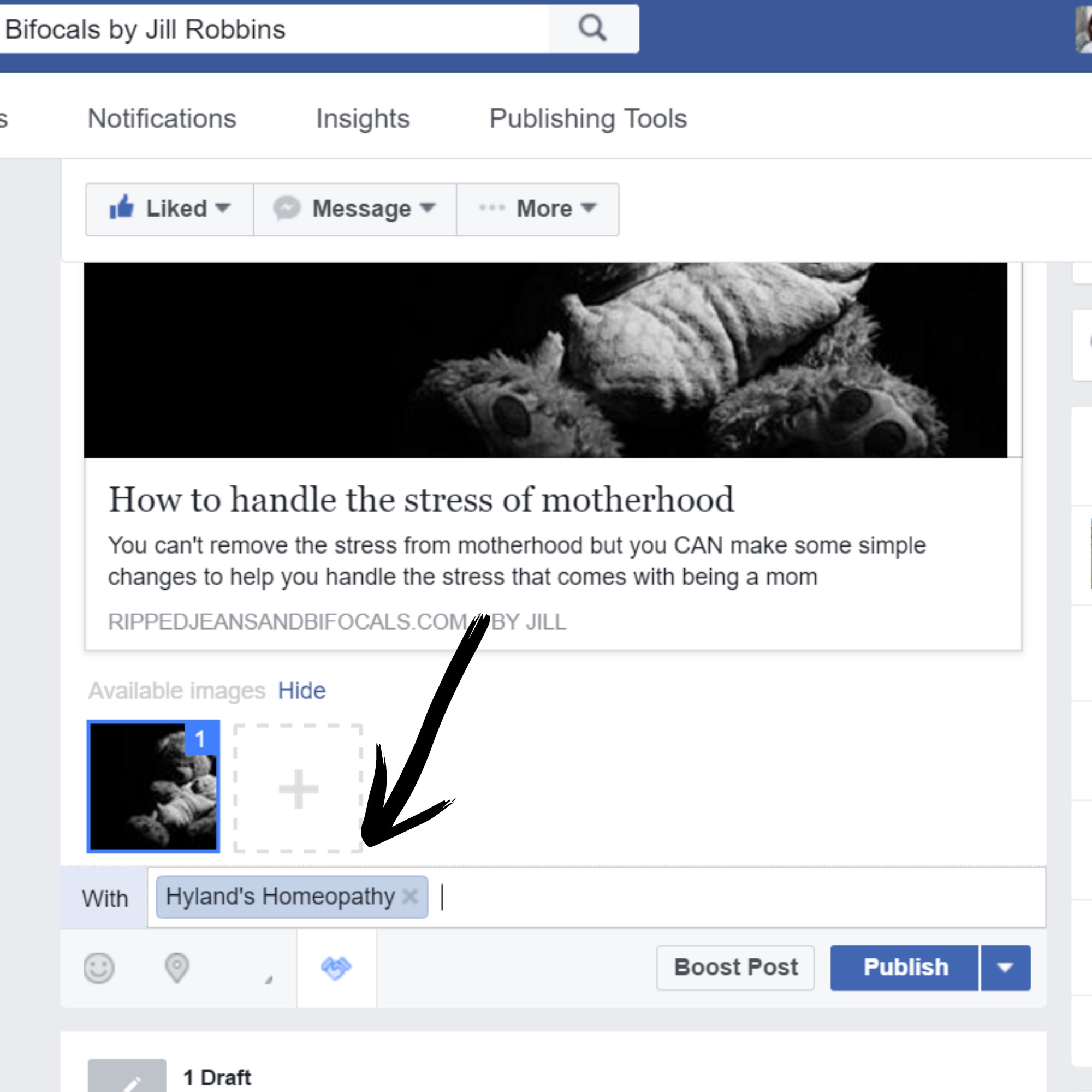Go to the Publishing Tools tab
Screen dimensions: 1092x1092
point(588,118)
